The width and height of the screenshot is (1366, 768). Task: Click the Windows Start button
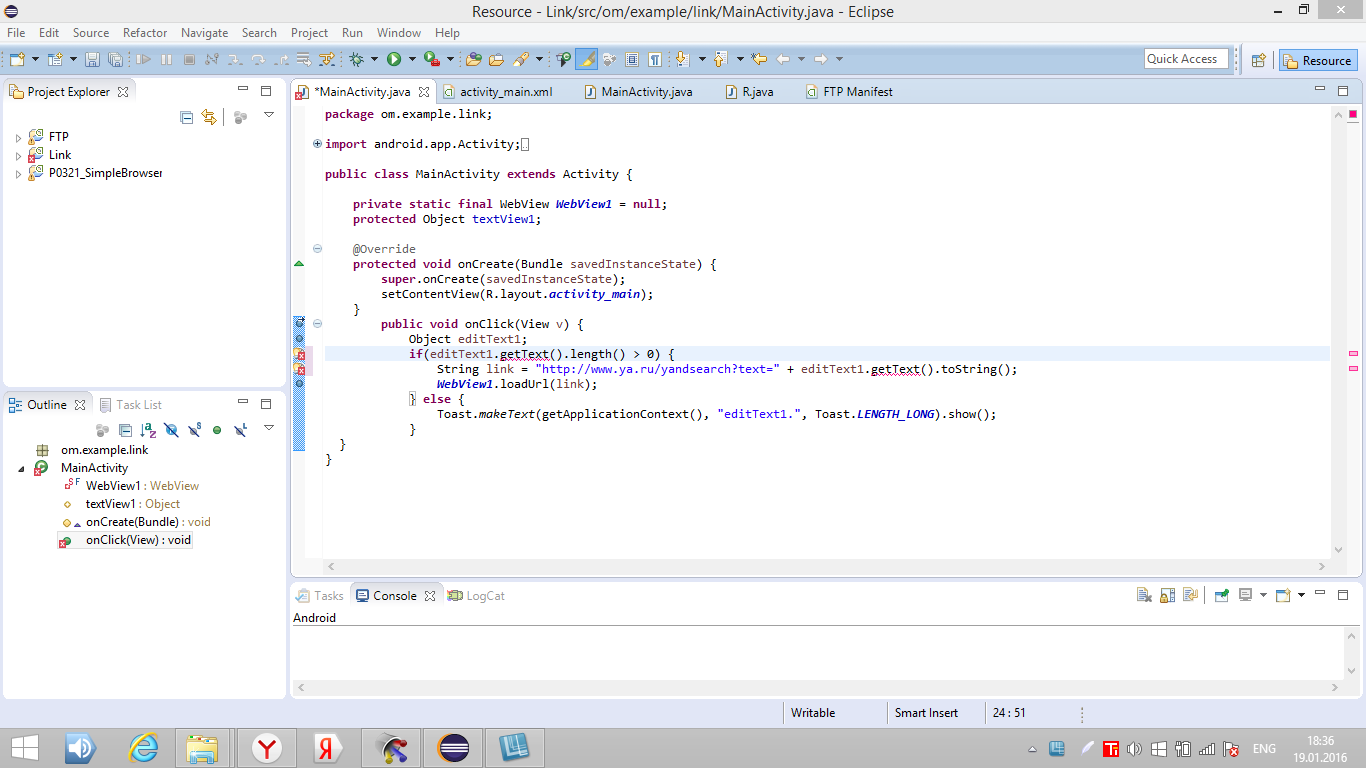[x=24, y=748]
